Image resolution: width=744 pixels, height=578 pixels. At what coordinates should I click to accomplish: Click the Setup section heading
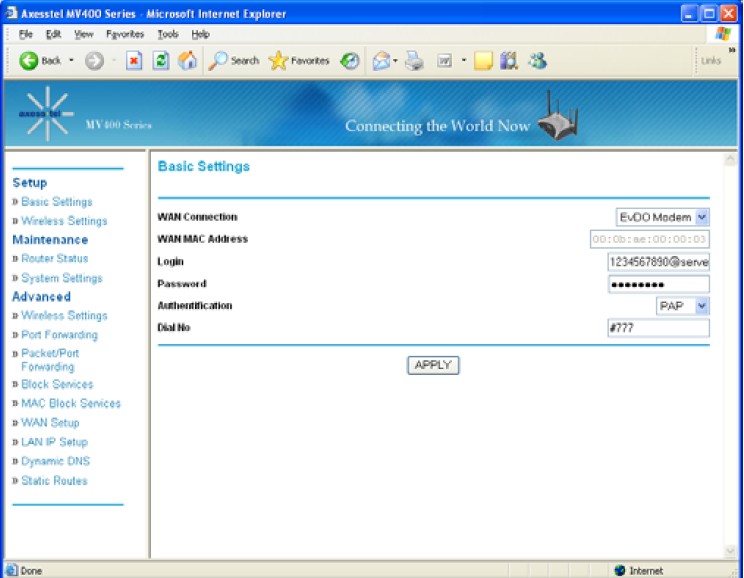coord(29,183)
